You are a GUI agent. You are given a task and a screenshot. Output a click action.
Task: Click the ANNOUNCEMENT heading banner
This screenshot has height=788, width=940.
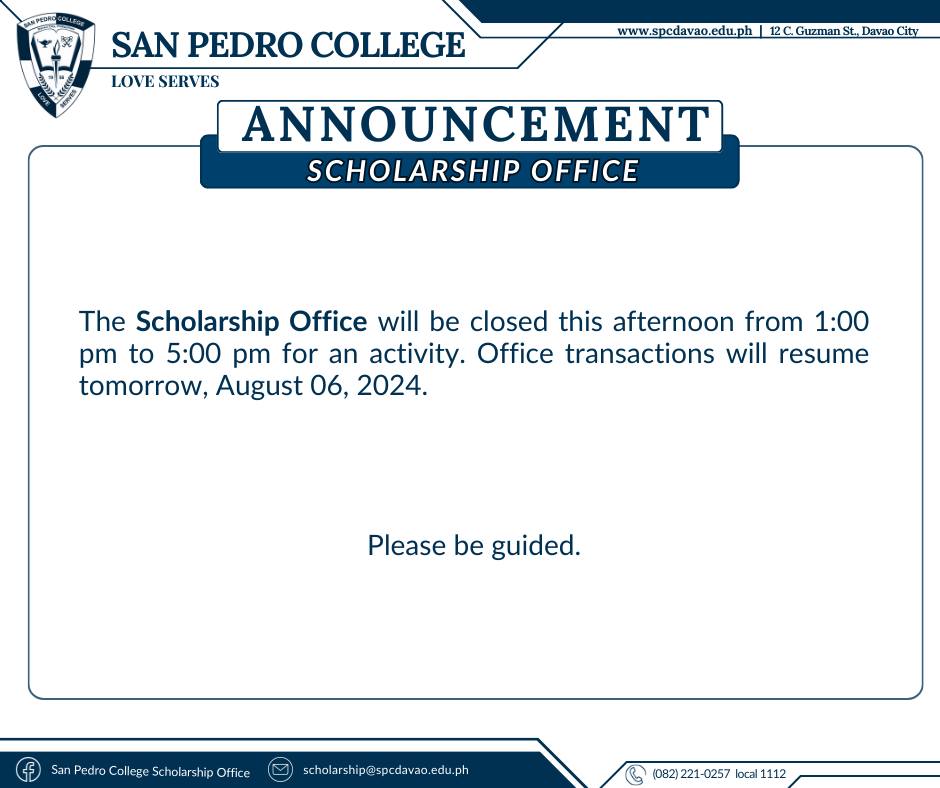[470, 125]
